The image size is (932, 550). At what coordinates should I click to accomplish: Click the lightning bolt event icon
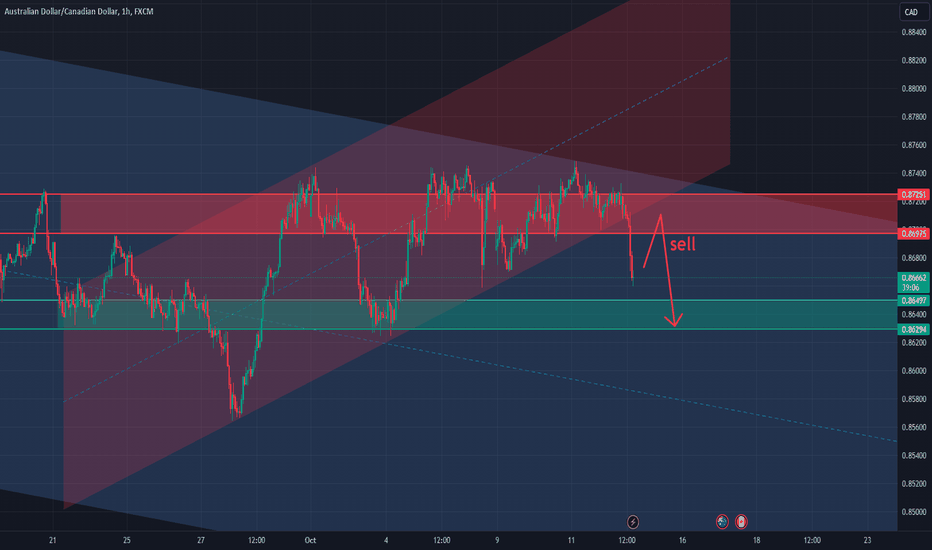[633, 522]
